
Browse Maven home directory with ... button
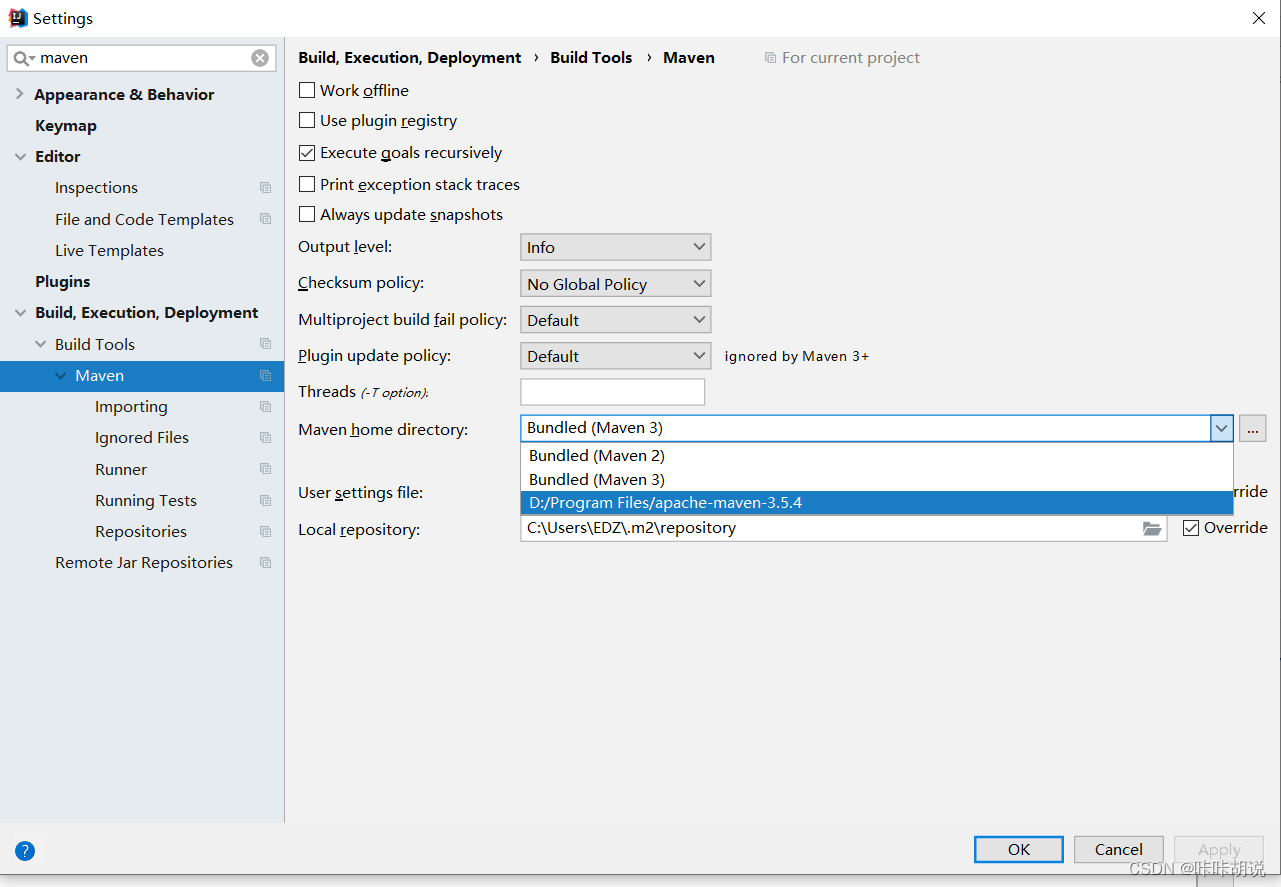tap(1253, 428)
